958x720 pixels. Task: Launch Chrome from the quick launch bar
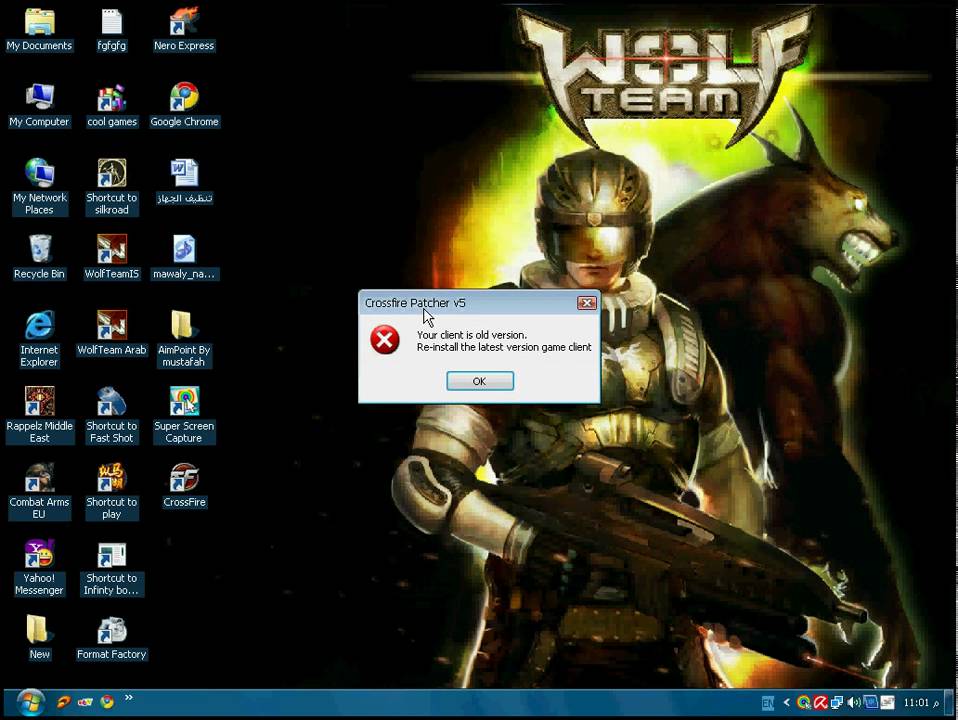107,702
